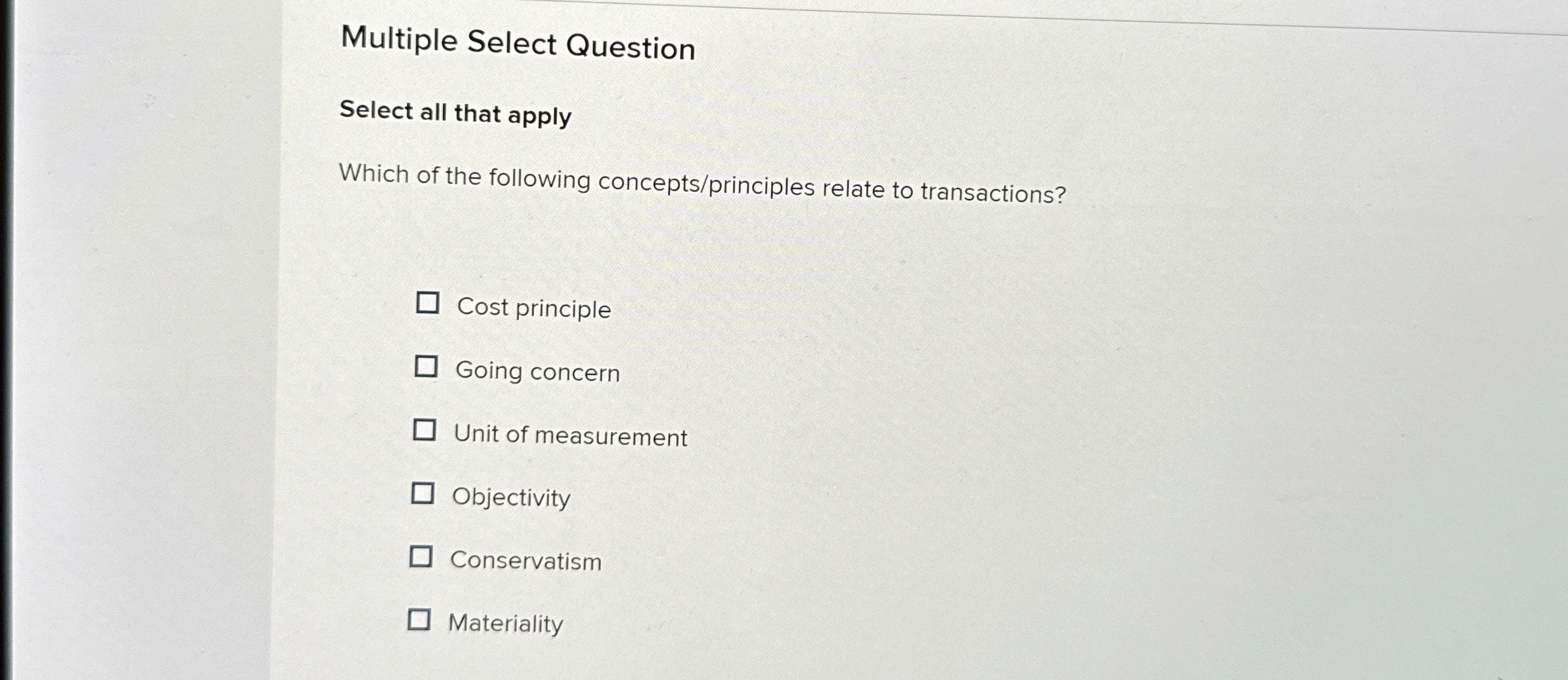Viewport: 1568px width, 680px height.
Task: Check the Materiality checkbox
Action: pyautogui.click(x=420, y=618)
